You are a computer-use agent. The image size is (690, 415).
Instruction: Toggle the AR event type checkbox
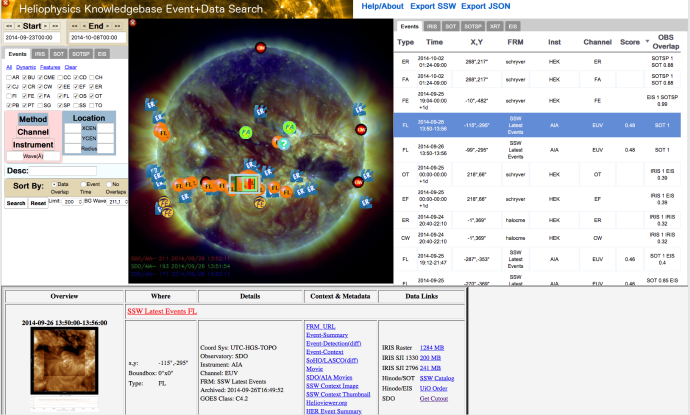point(9,77)
